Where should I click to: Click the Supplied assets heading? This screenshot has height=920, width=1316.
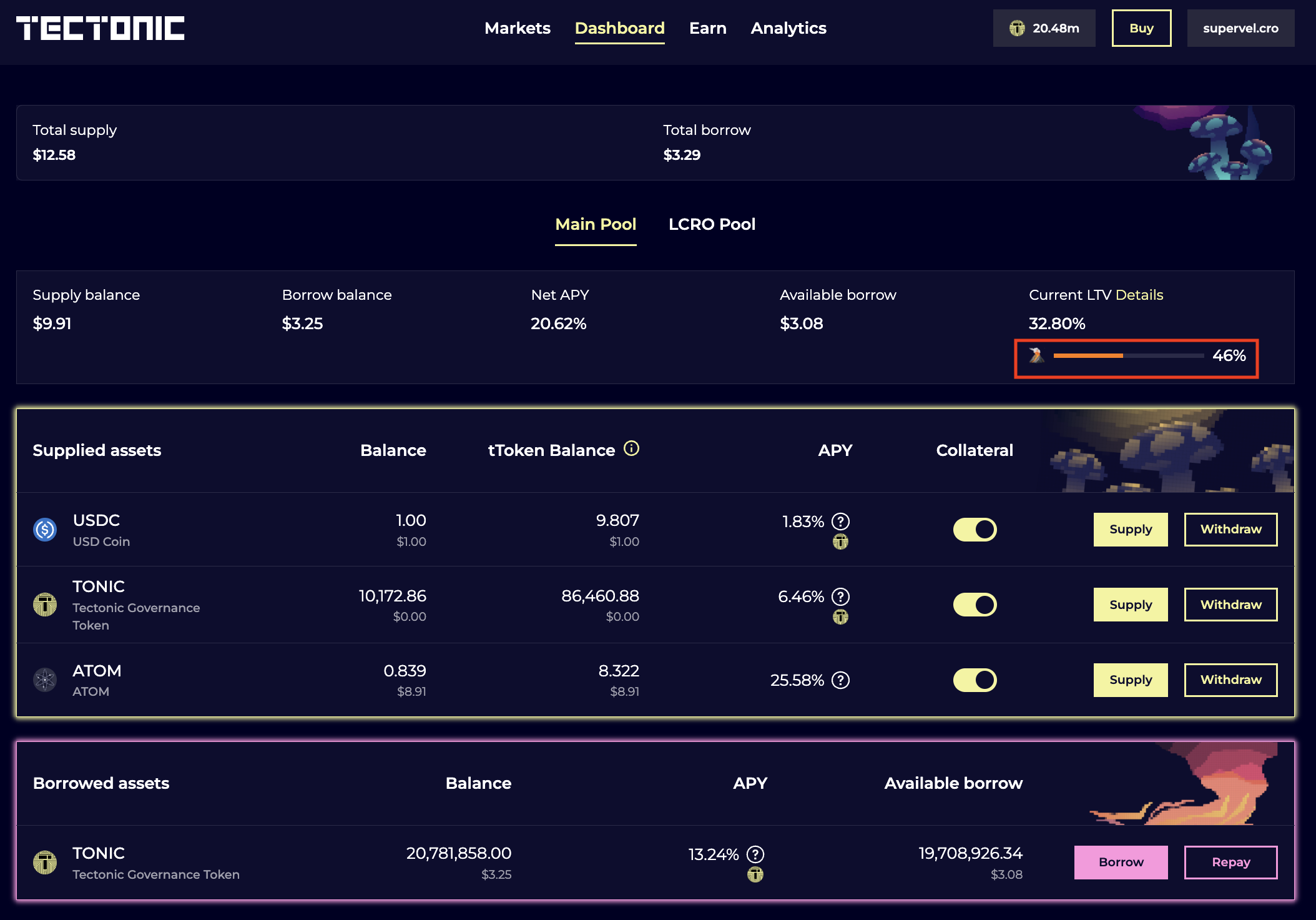97,450
